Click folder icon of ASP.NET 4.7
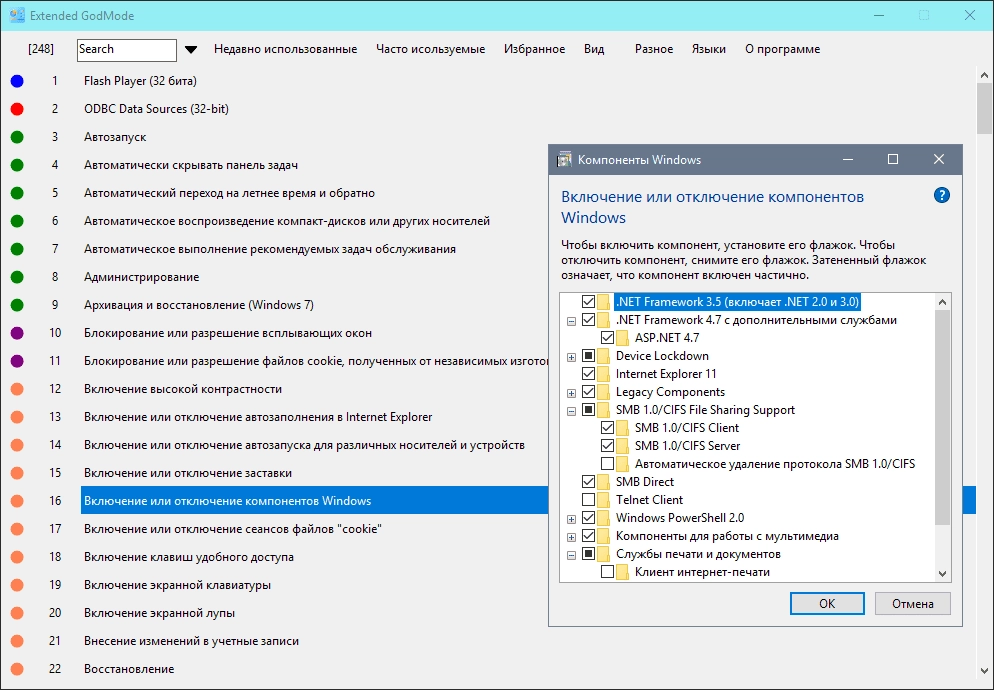This screenshot has width=994, height=690. coord(623,338)
